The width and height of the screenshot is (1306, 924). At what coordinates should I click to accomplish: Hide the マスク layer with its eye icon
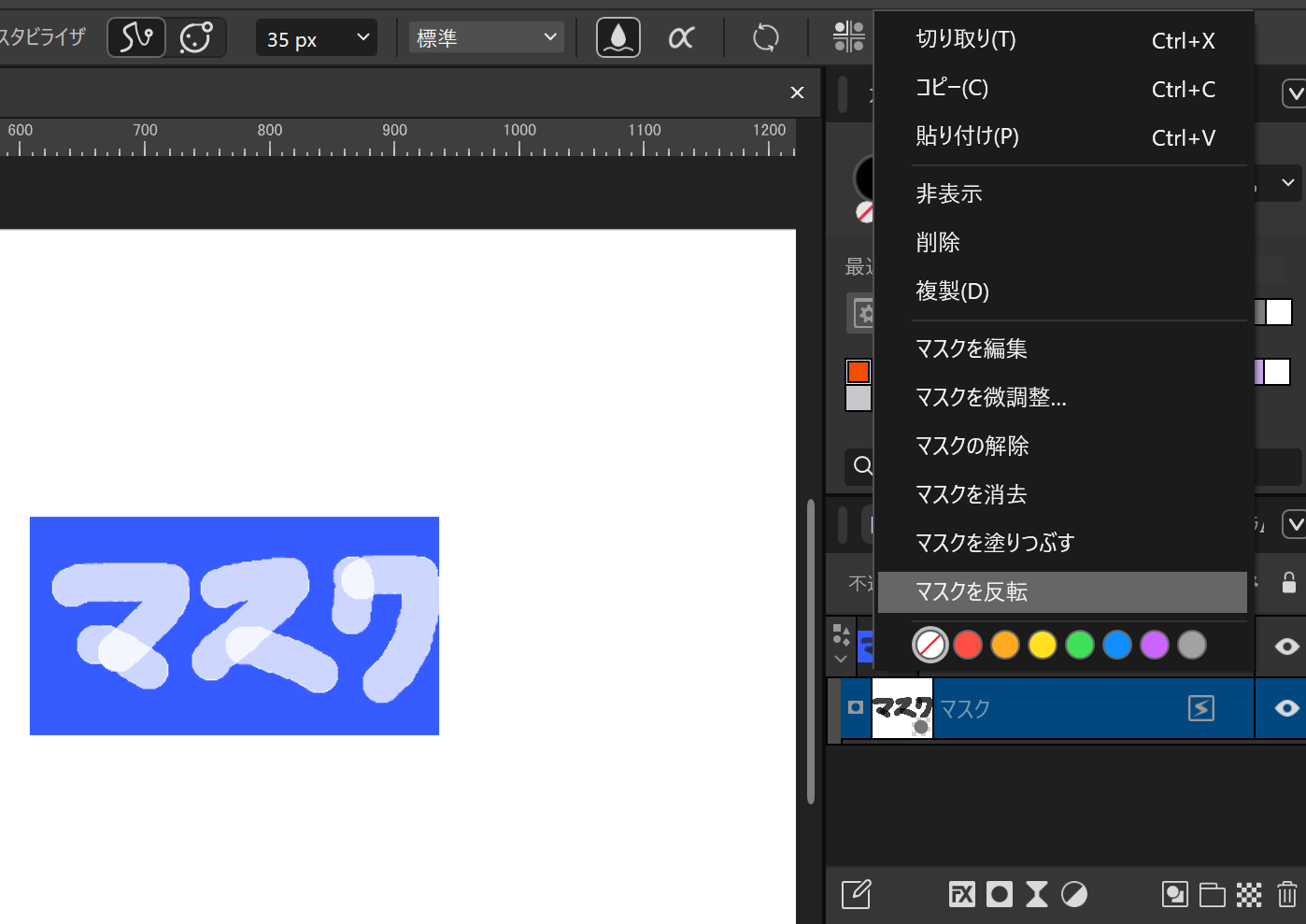(1286, 708)
